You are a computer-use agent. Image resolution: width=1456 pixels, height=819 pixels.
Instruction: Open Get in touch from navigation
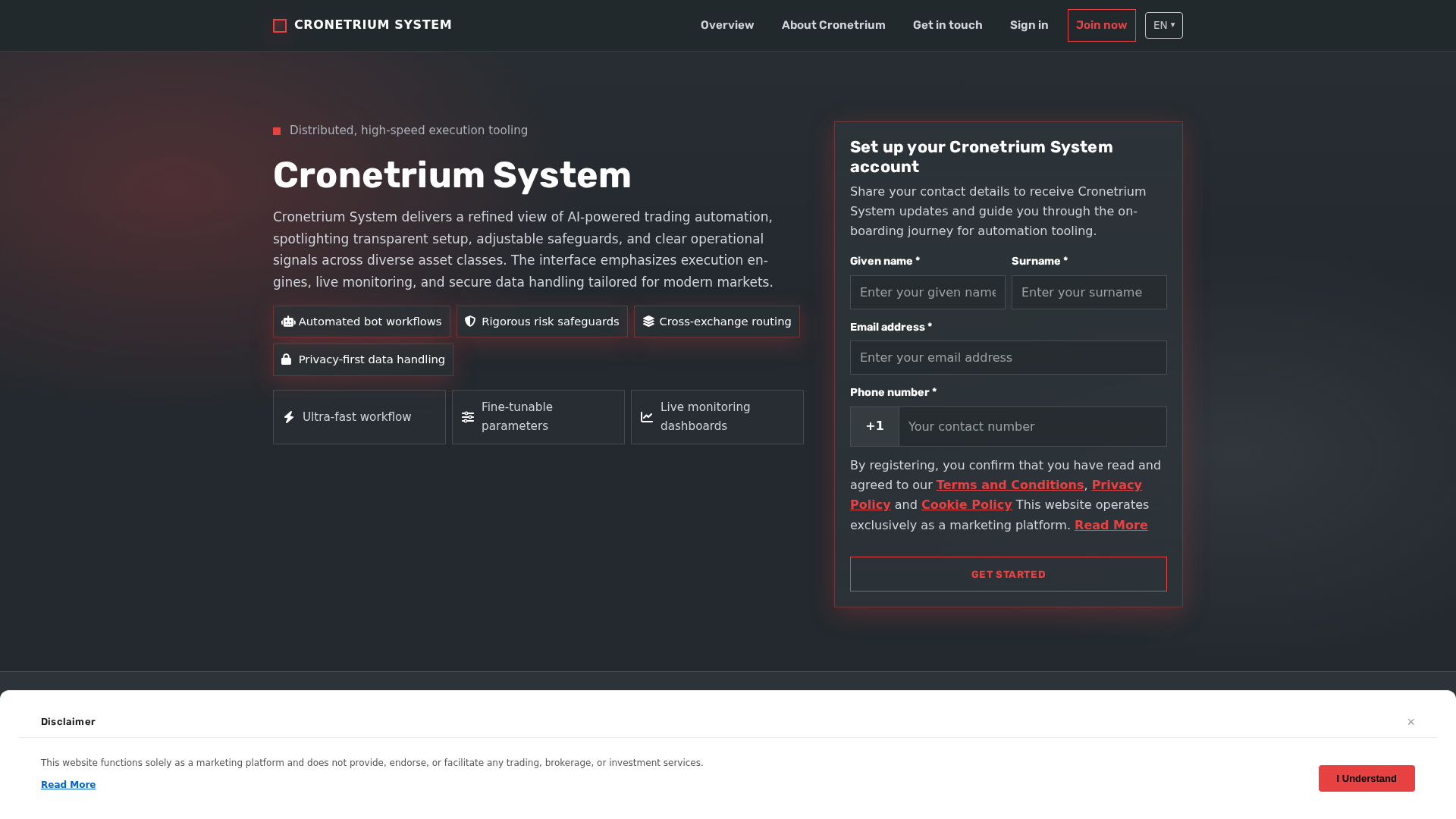[947, 25]
